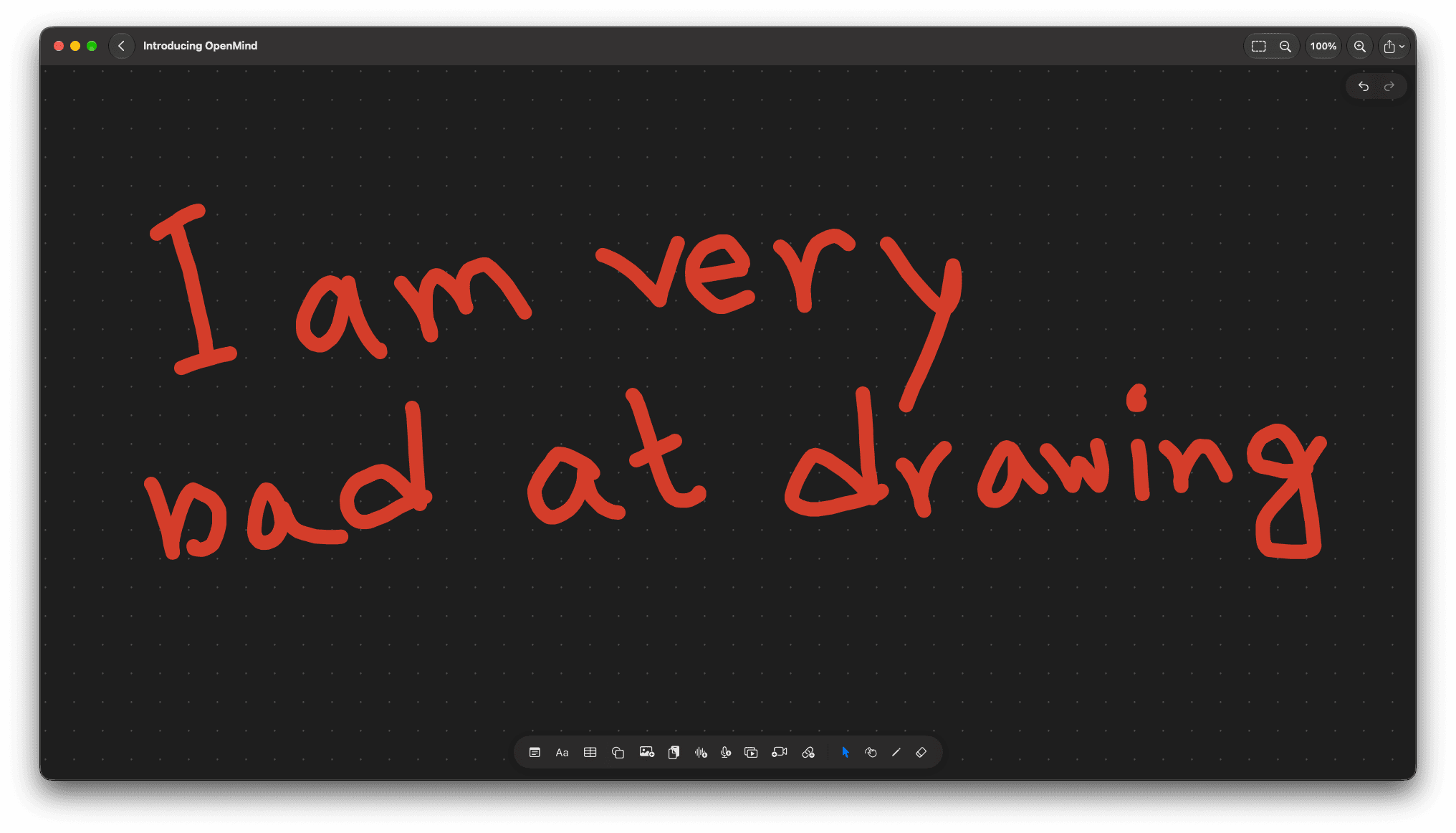The width and height of the screenshot is (1456, 833).
Task: Redo the undone action
Action: pos(1389,86)
